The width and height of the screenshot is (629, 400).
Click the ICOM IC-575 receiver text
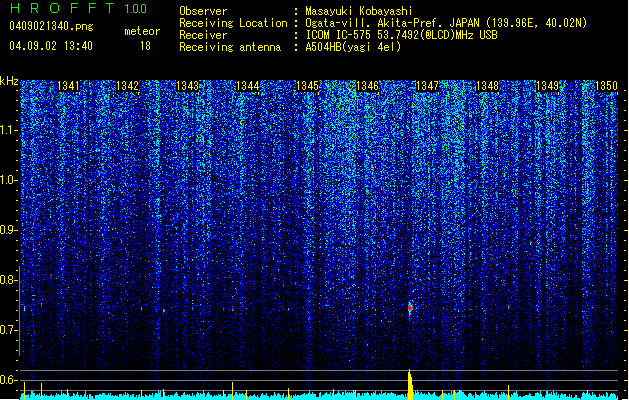pos(401,35)
